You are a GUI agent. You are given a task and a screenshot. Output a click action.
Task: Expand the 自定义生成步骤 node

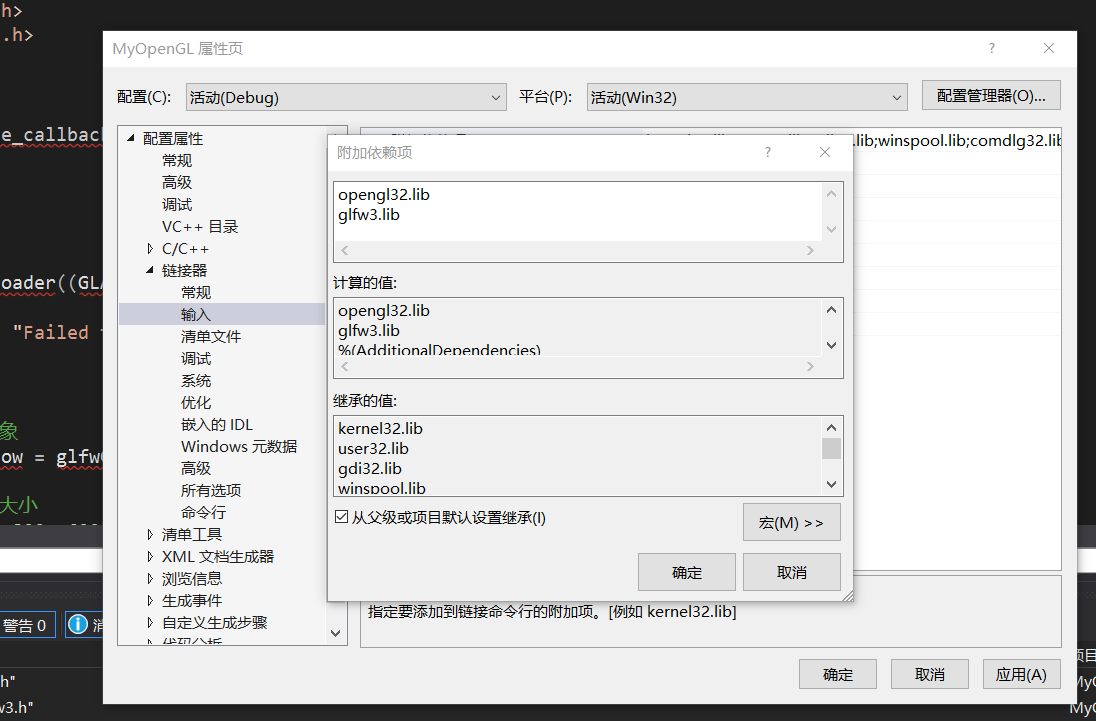(150, 622)
